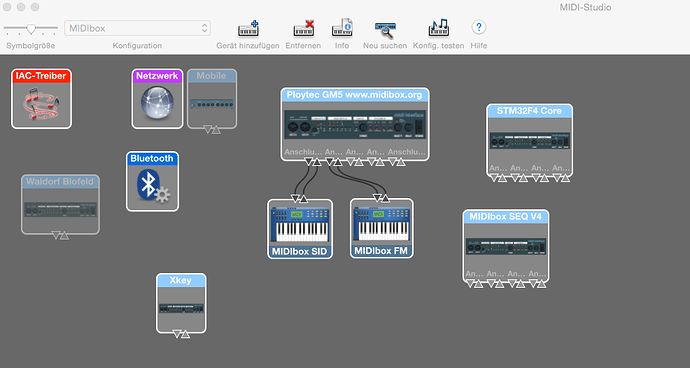Click the Gerät hinzufügen keyboard icon
The height and width of the screenshot is (368, 690).
tap(248, 29)
